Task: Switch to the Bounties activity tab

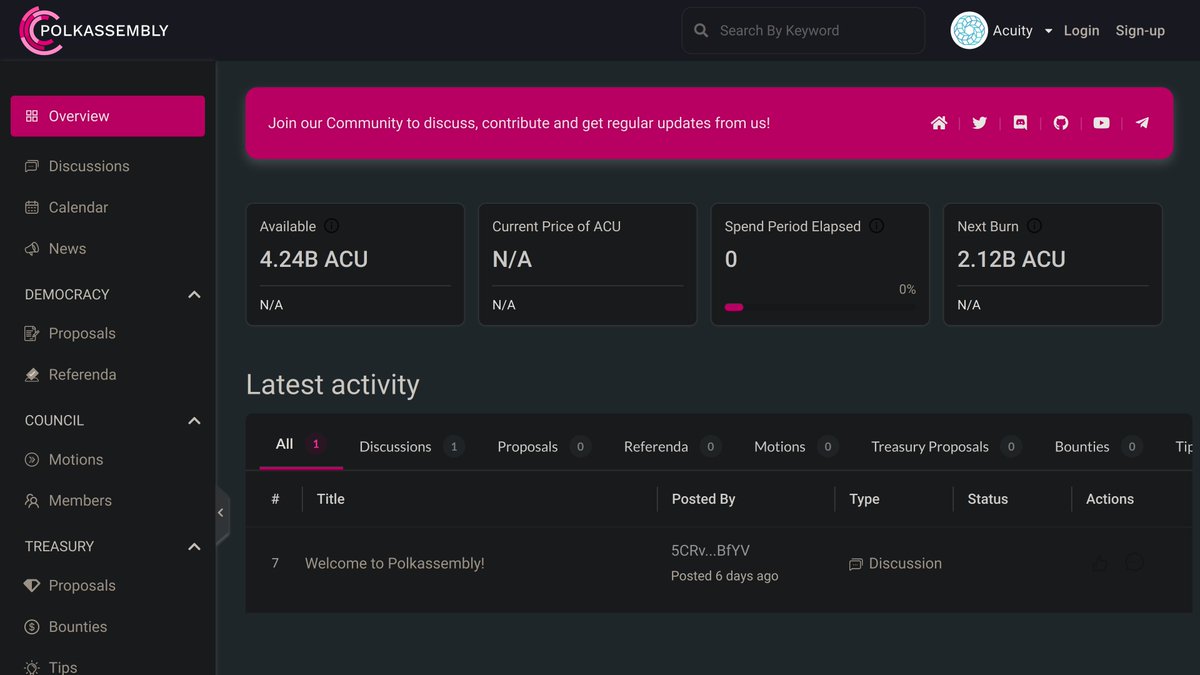Action: pyautogui.click(x=1098, y=447)
